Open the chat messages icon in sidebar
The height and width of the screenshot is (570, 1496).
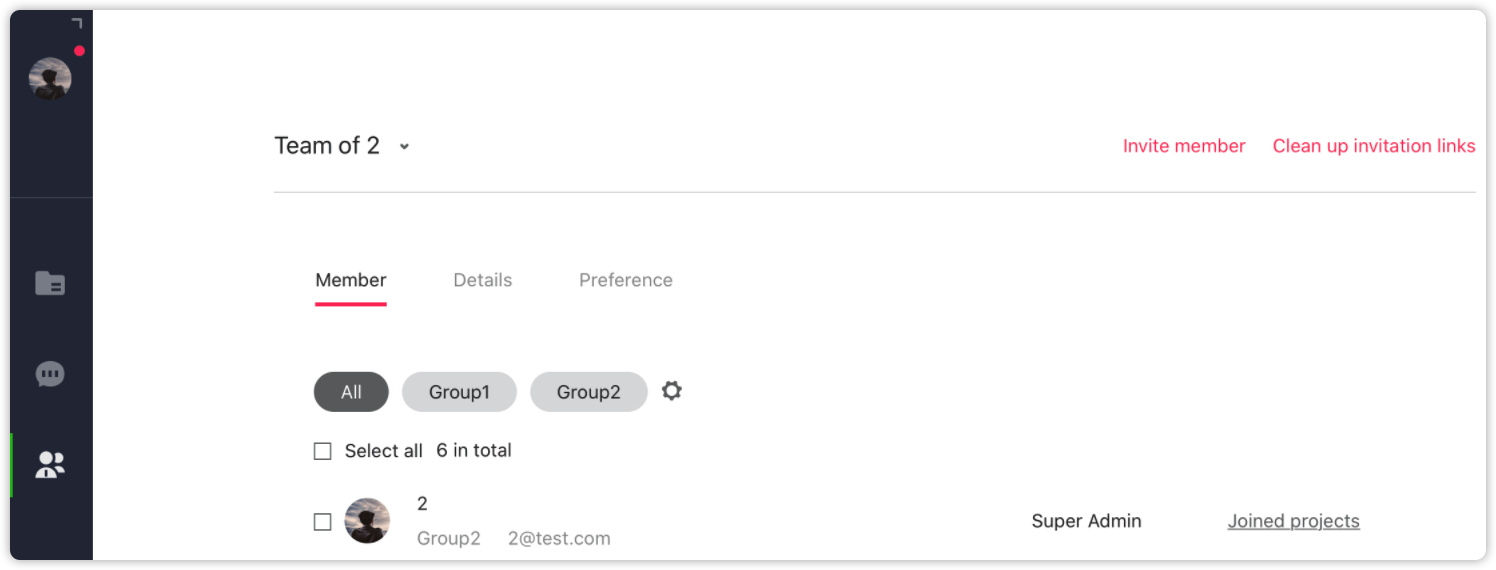tap(50, 374)
